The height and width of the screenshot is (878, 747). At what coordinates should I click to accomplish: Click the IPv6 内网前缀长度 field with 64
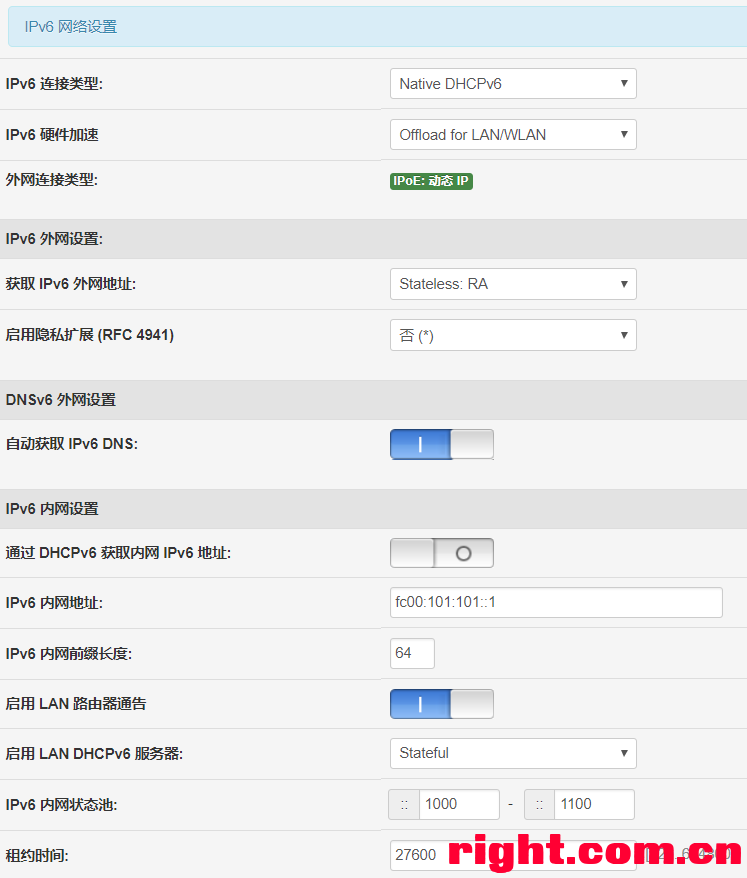(412, 653)
